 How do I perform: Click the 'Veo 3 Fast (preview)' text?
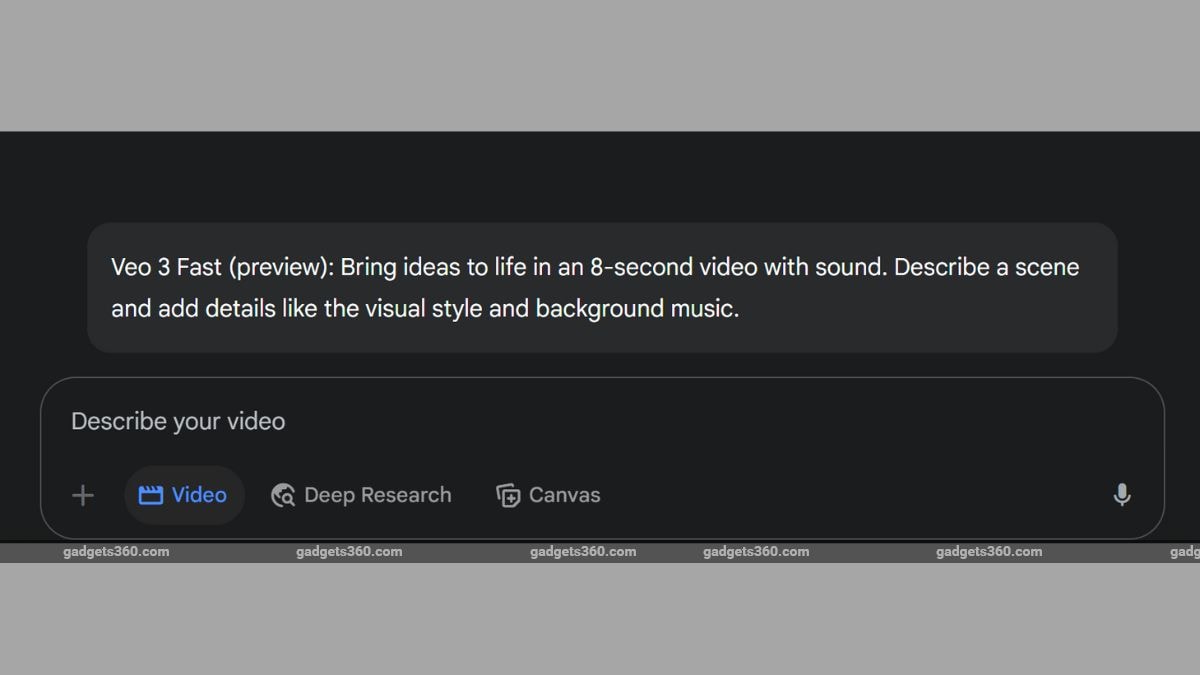pos(225,268)
